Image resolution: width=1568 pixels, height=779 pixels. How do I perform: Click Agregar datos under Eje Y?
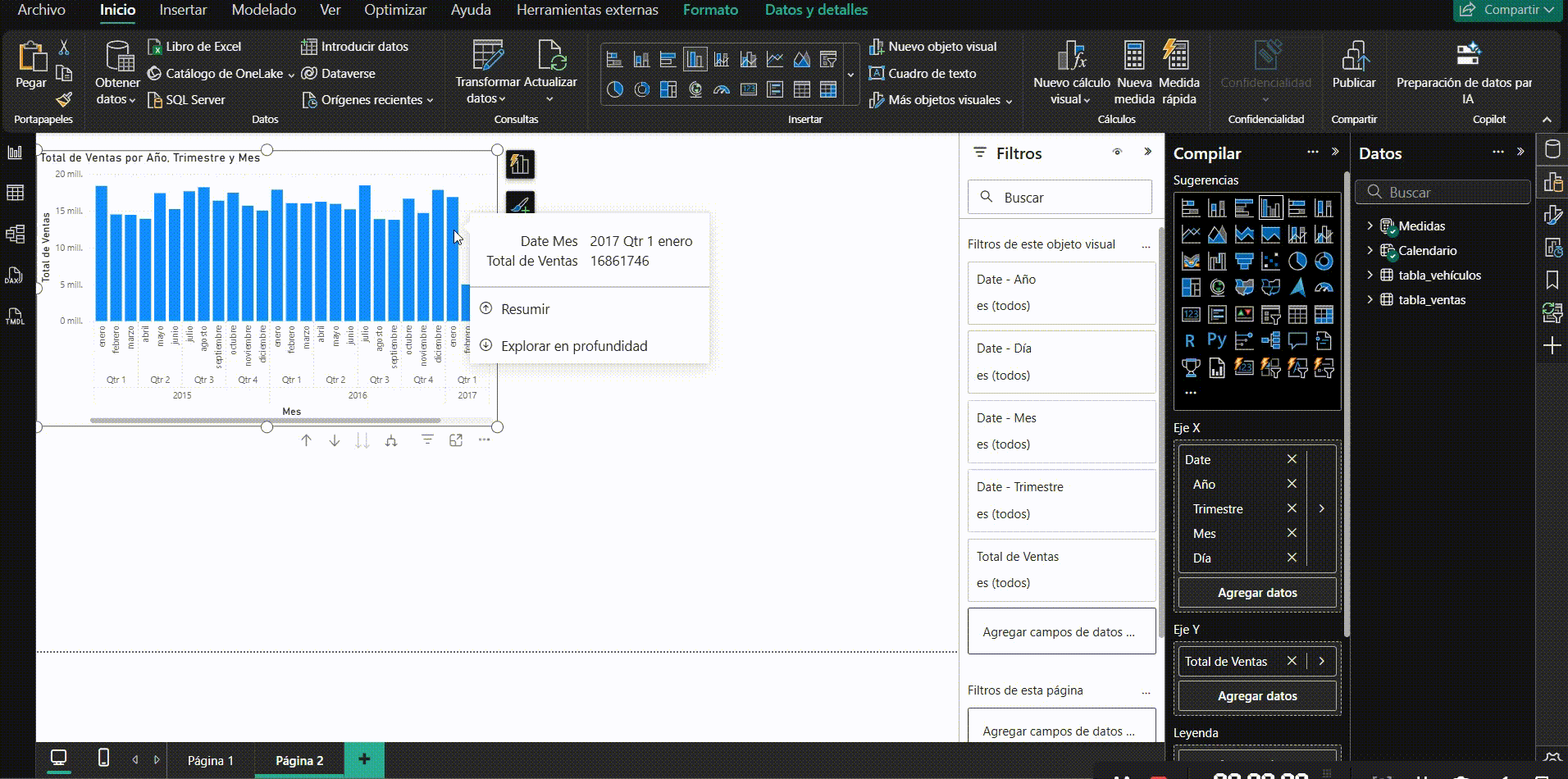click(x=1256, y=695)
